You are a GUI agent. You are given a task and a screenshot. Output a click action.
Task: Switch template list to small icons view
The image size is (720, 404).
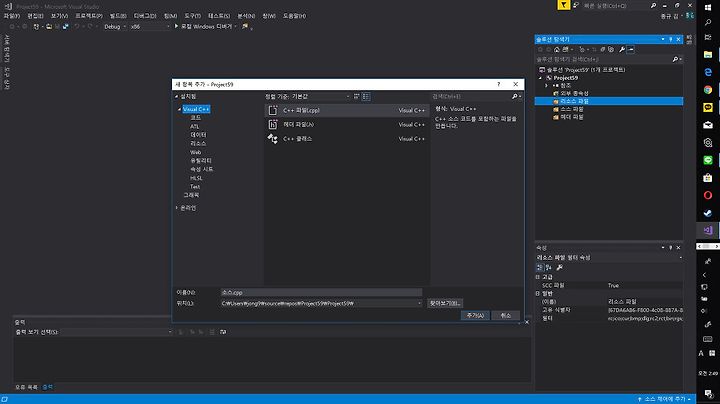coord(357,96)
